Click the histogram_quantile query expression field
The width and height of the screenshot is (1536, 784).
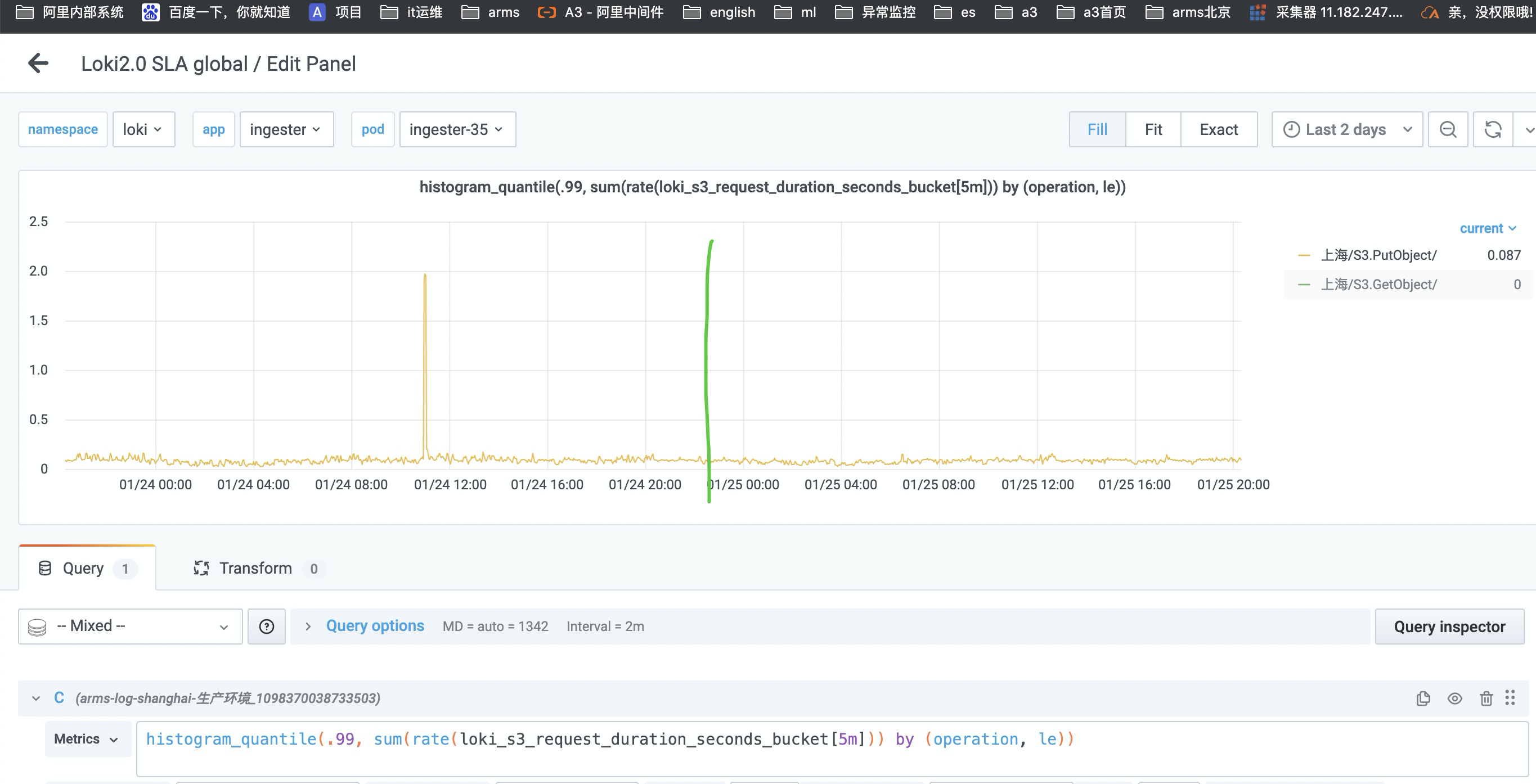point(609,738)
